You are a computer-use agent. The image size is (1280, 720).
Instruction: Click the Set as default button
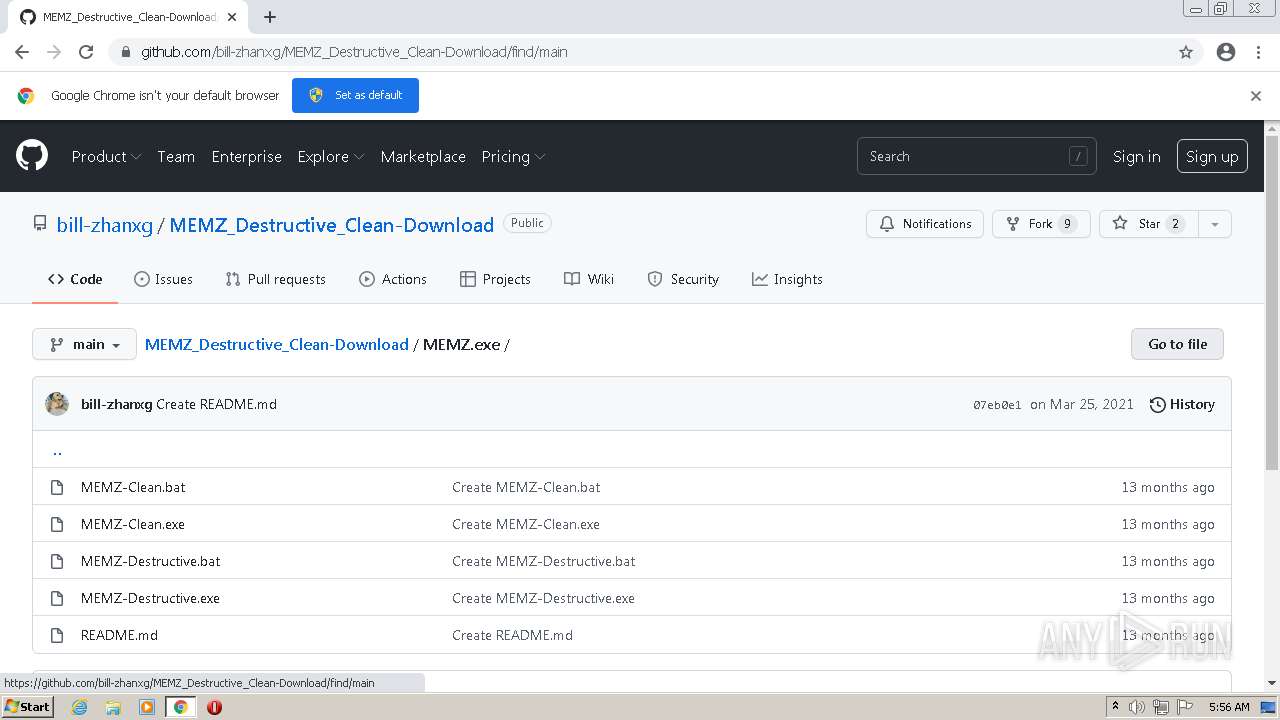pyautogui.click(x=355, y=95)
